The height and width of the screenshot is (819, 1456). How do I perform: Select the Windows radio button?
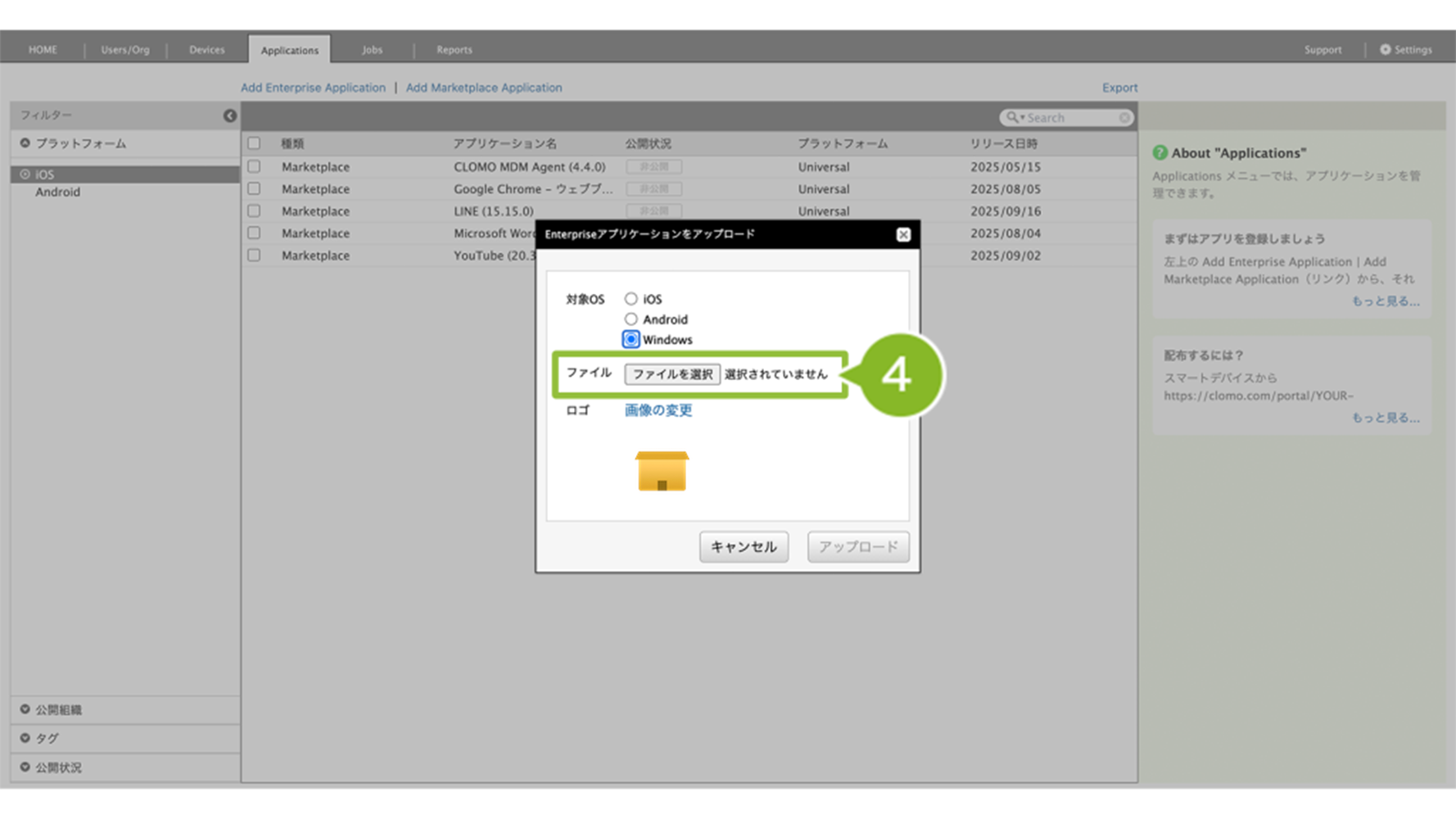click(x=631, y=339)
